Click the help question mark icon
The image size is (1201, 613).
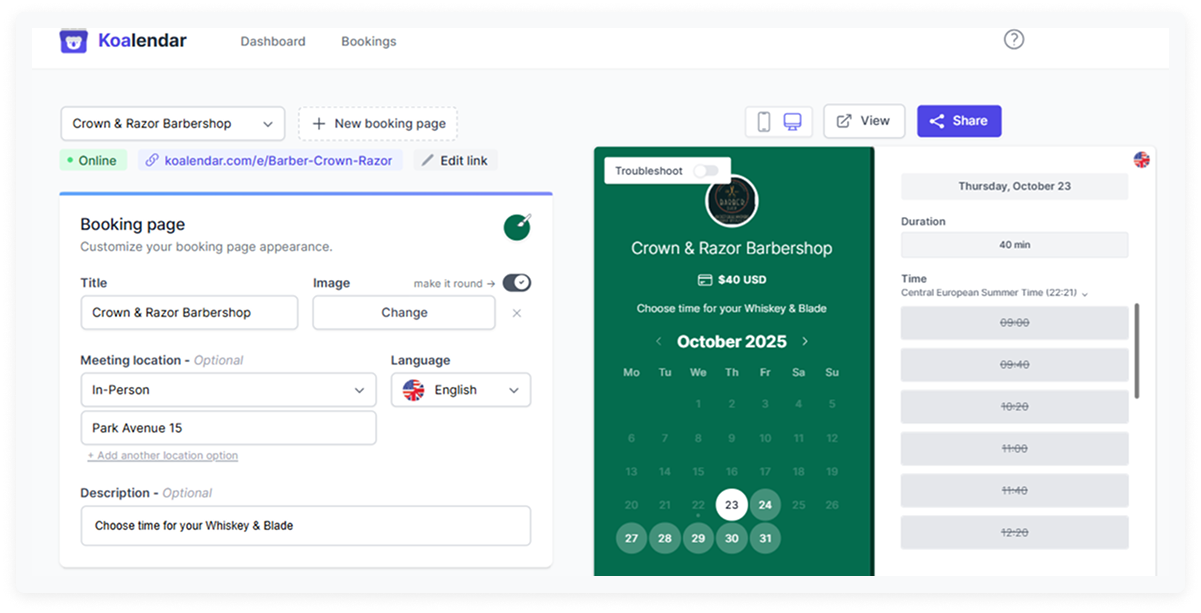tap(1015, 38)
